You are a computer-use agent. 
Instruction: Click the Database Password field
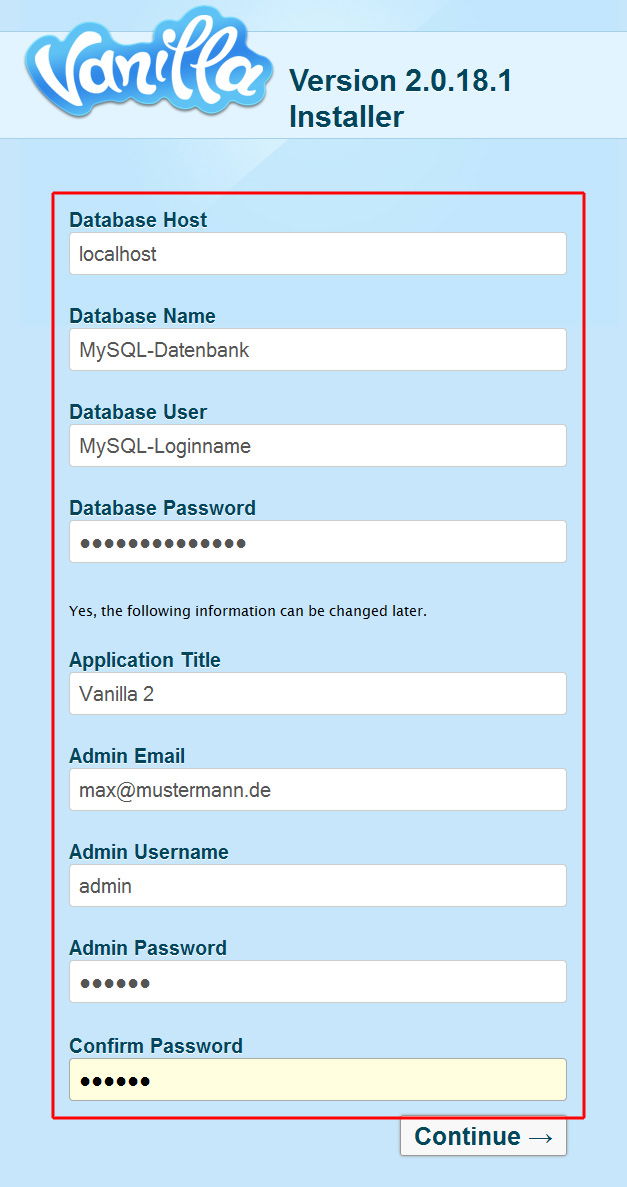317,542
